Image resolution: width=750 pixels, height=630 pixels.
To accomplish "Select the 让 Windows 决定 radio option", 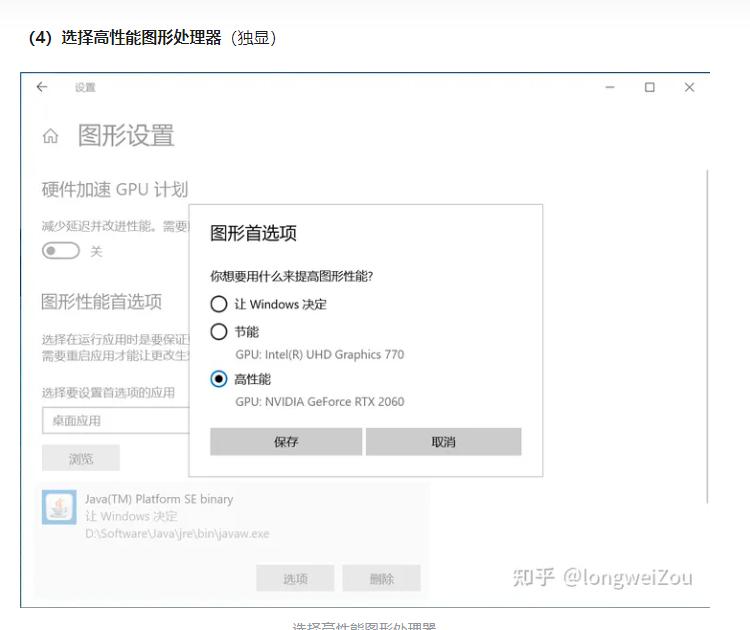I will (219, 304).
